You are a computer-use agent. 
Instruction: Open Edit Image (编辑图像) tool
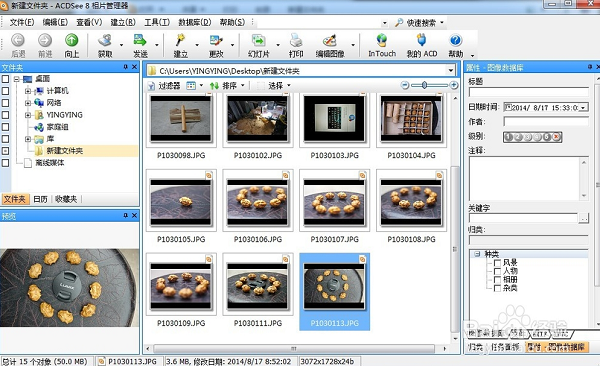pos(330,41)
